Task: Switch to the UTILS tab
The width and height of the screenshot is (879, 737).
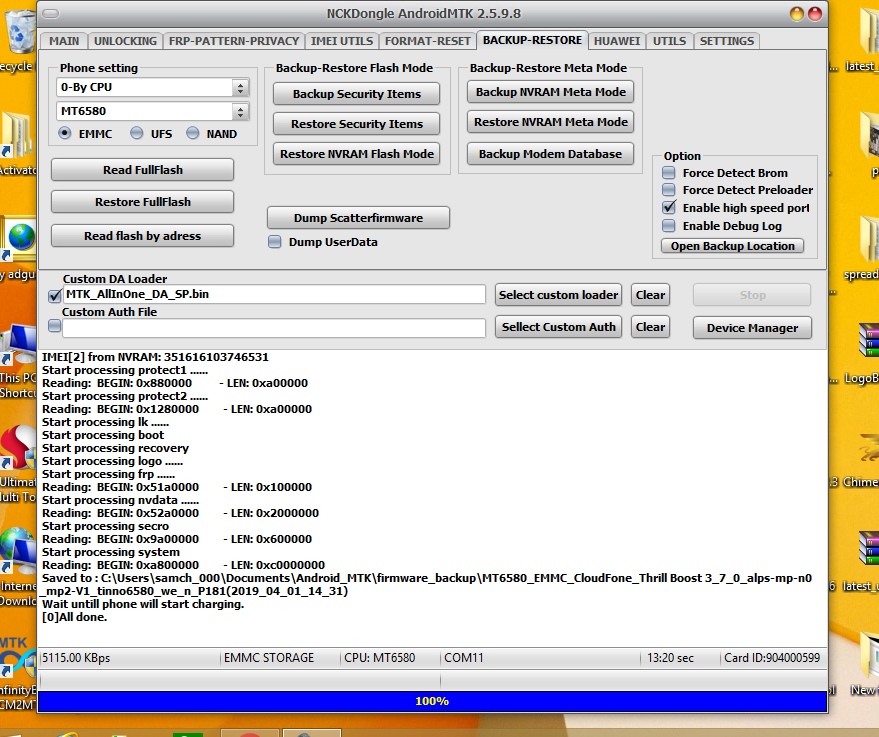Action: [x=669, y=41]
